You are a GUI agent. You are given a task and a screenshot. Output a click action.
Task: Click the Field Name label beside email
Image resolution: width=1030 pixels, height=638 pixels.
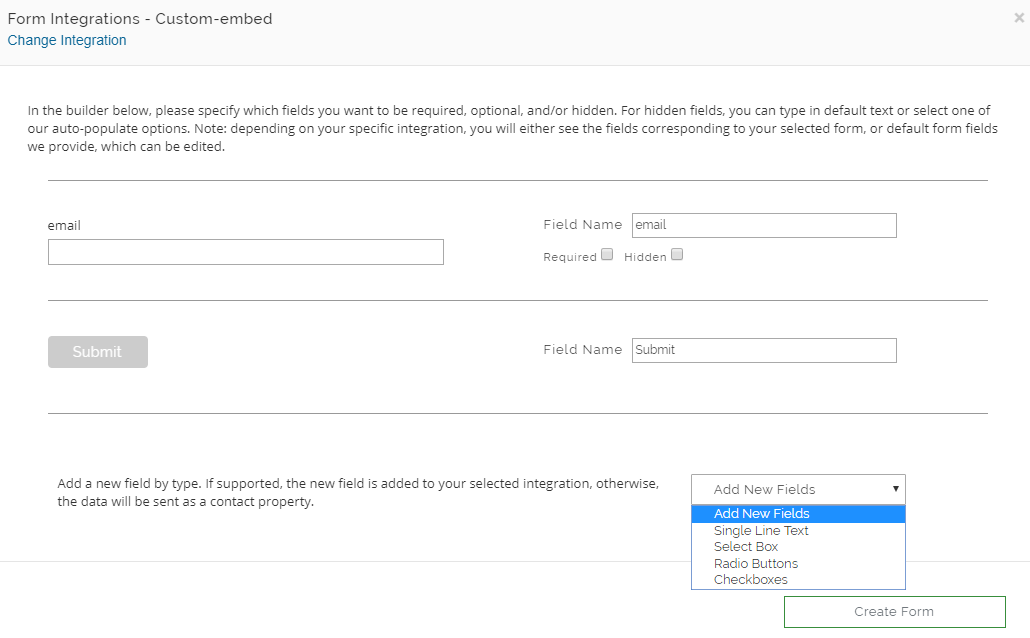coord(583,224)
